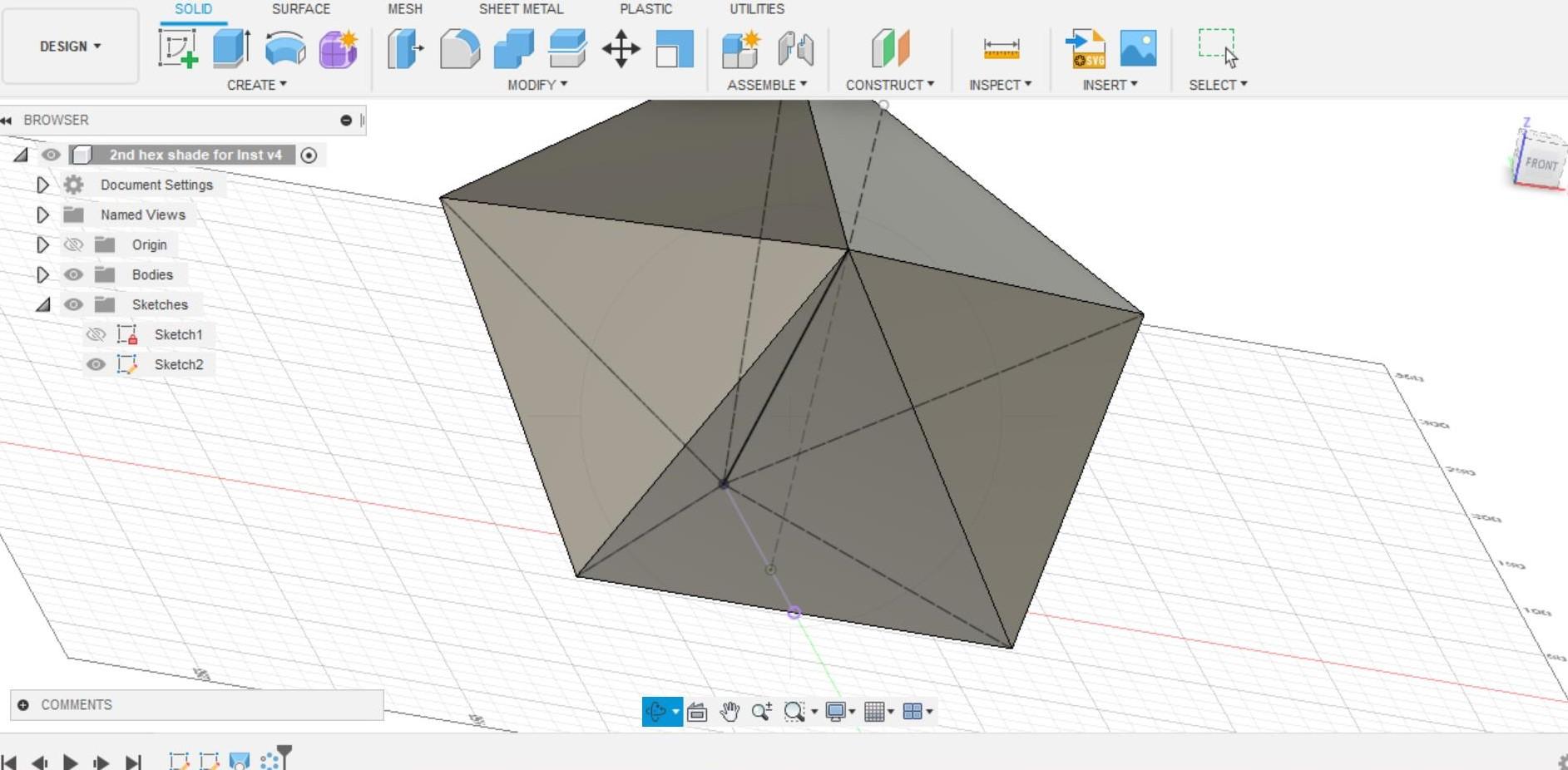1568x770 pixels.
Task: Expand the Named Views folder
Action: tap(43, 215)
